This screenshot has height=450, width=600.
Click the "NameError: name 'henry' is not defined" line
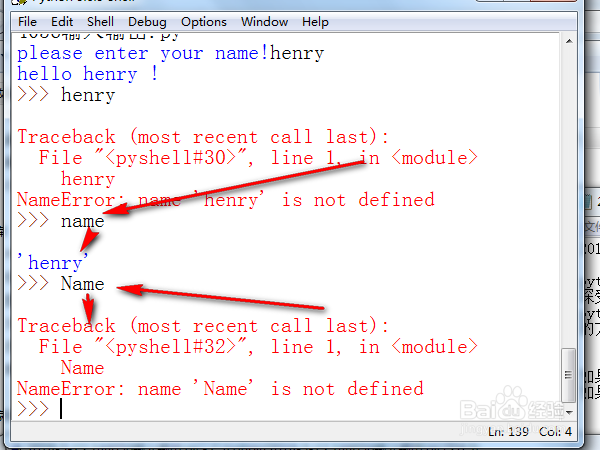(226, 200)
